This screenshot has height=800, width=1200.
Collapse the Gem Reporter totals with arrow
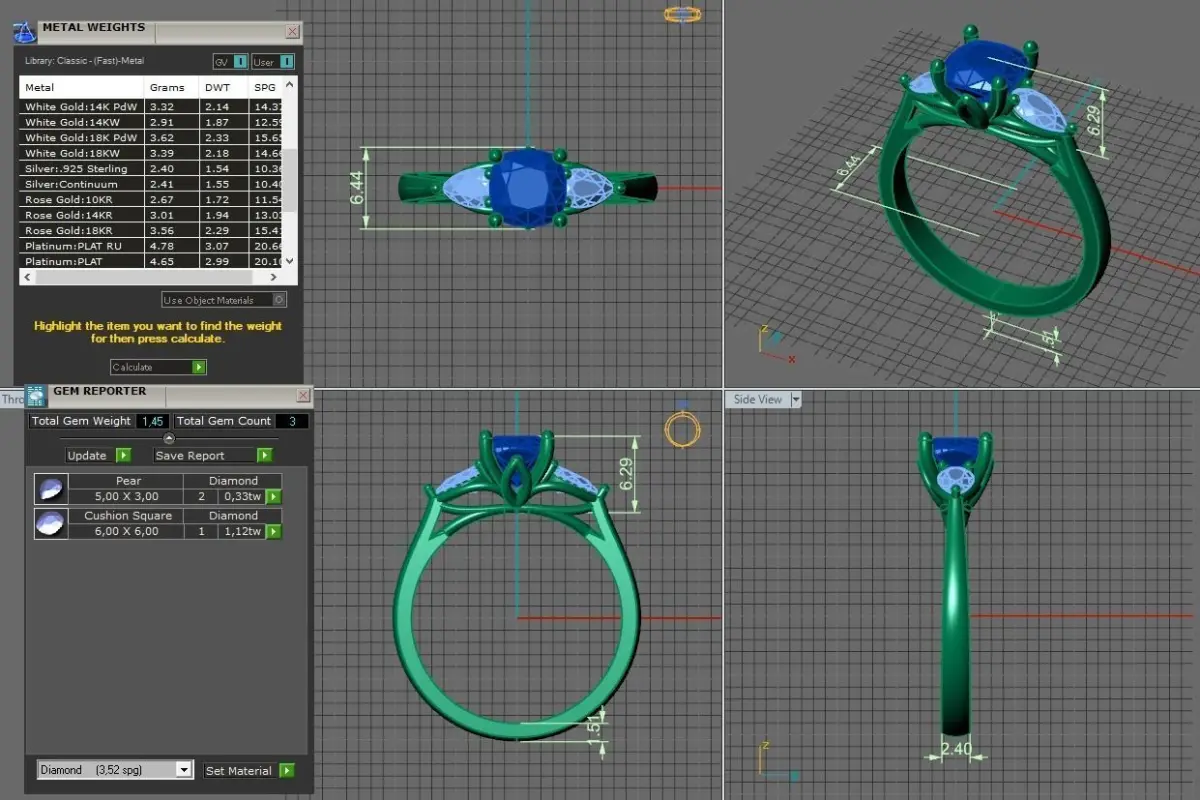pos(169,438)
